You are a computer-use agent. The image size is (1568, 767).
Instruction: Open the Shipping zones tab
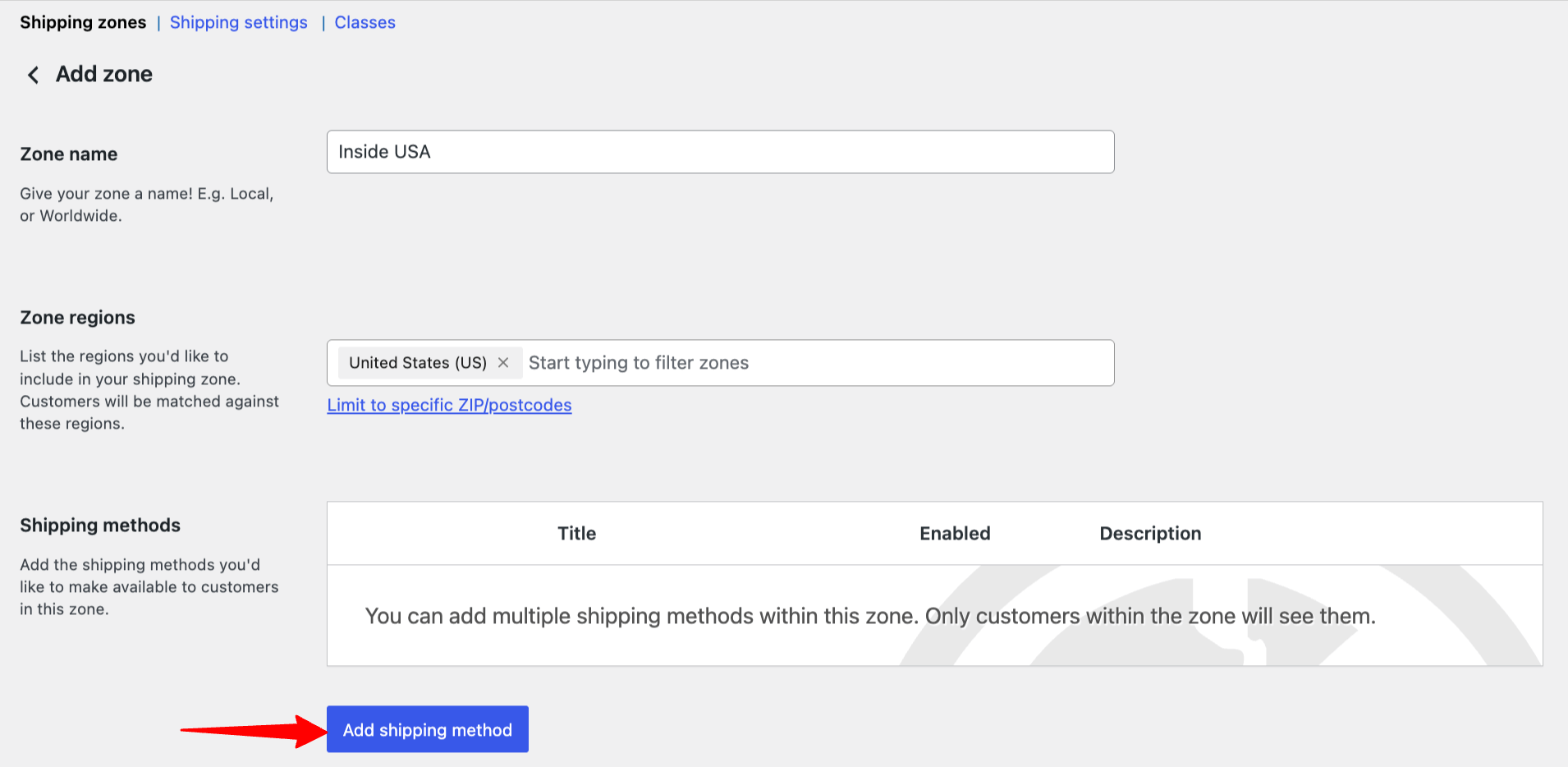tap(83, 23)
